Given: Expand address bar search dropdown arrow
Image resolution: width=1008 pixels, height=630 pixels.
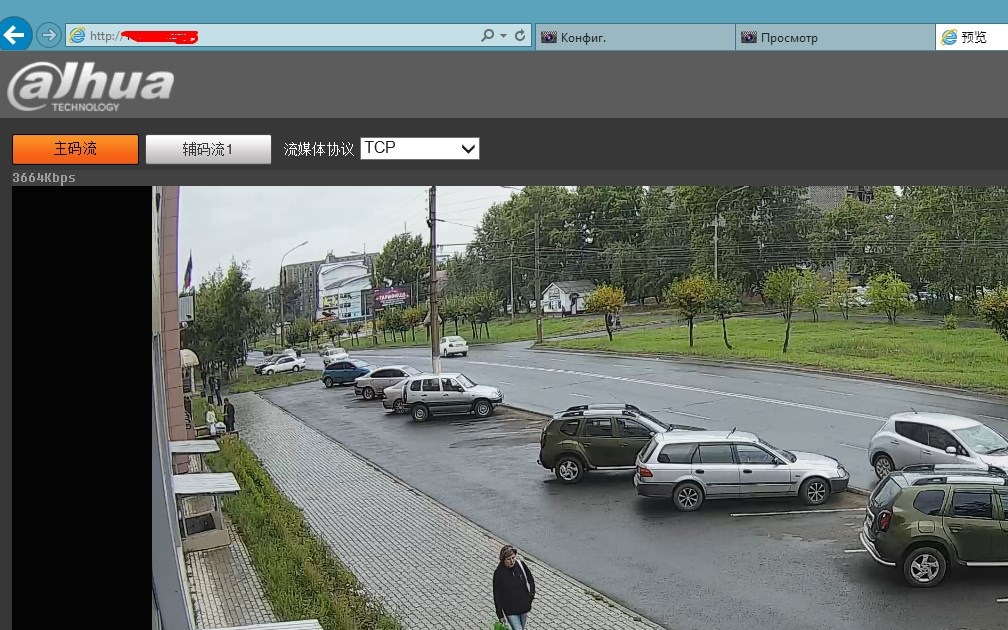Looking at the screenshot, I should [x=503, y=36].
